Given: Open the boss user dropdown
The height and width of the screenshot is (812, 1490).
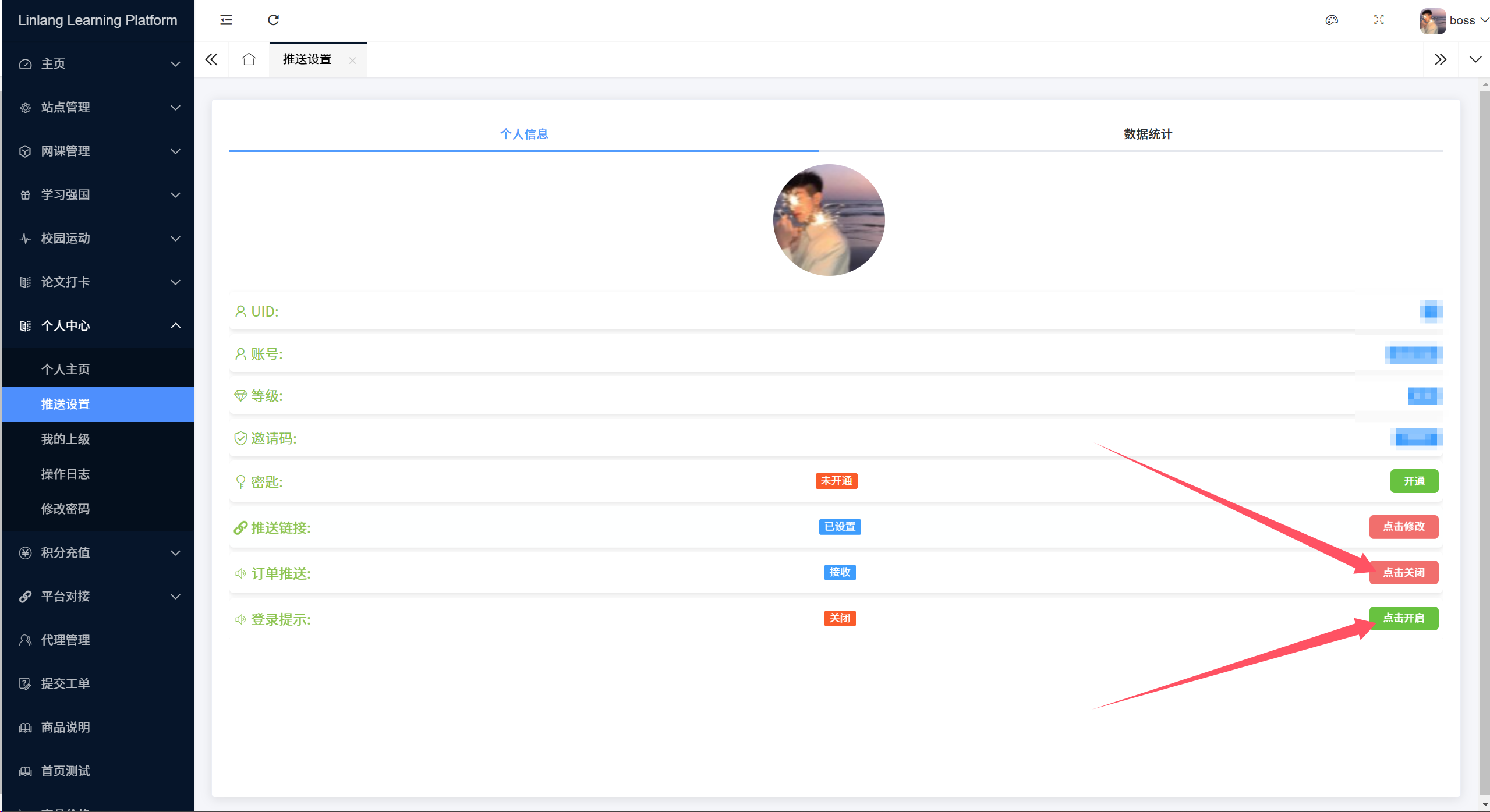Looking at the screenshot, I should [1461, 20].
